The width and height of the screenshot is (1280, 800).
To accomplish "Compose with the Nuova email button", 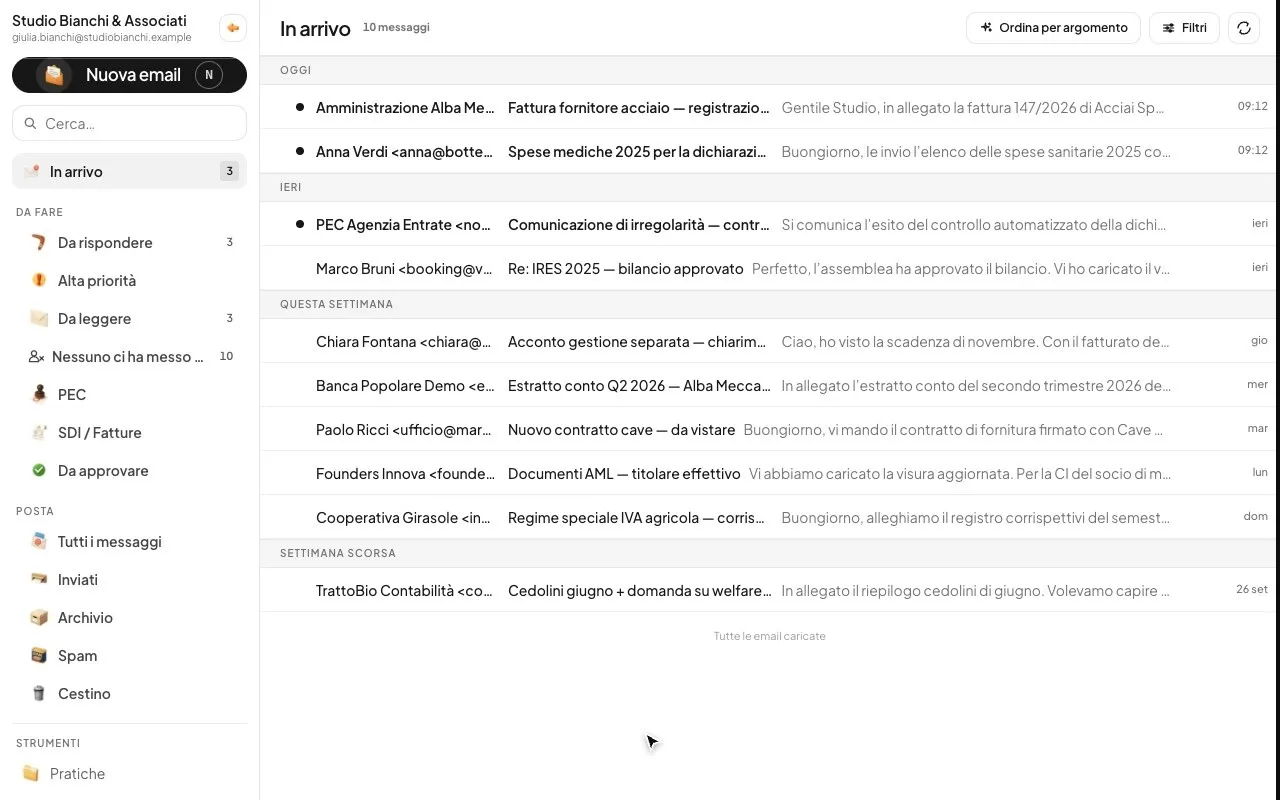I will coord(129,75).
